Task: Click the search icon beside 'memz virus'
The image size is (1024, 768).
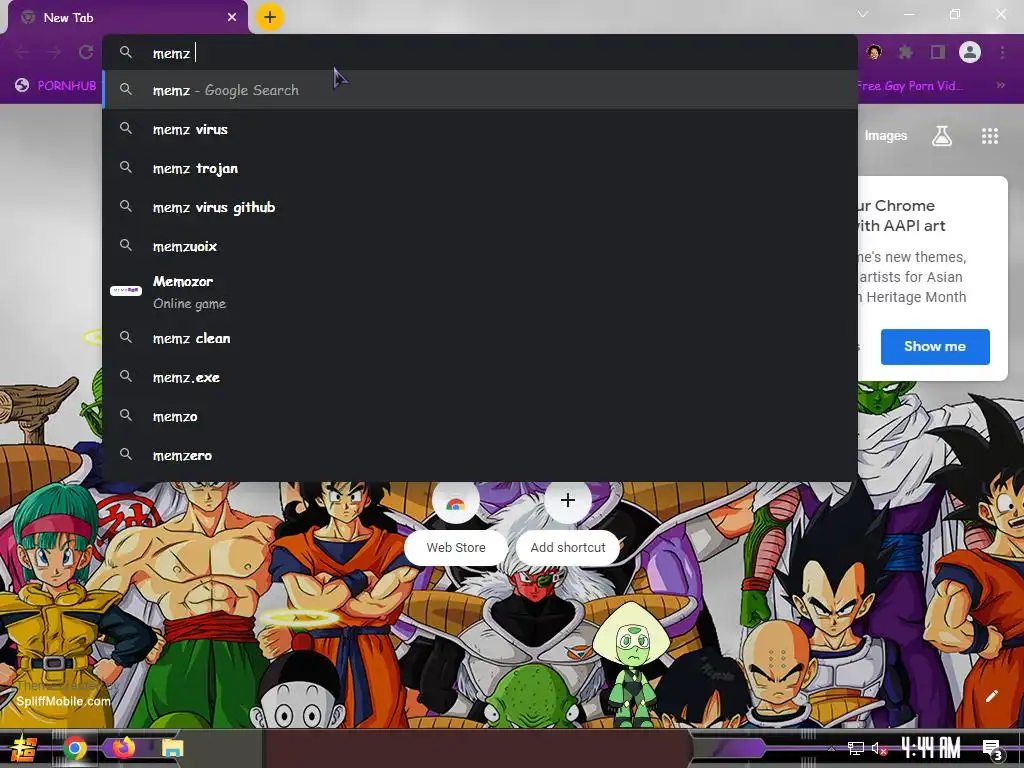Action: (126, 129)
